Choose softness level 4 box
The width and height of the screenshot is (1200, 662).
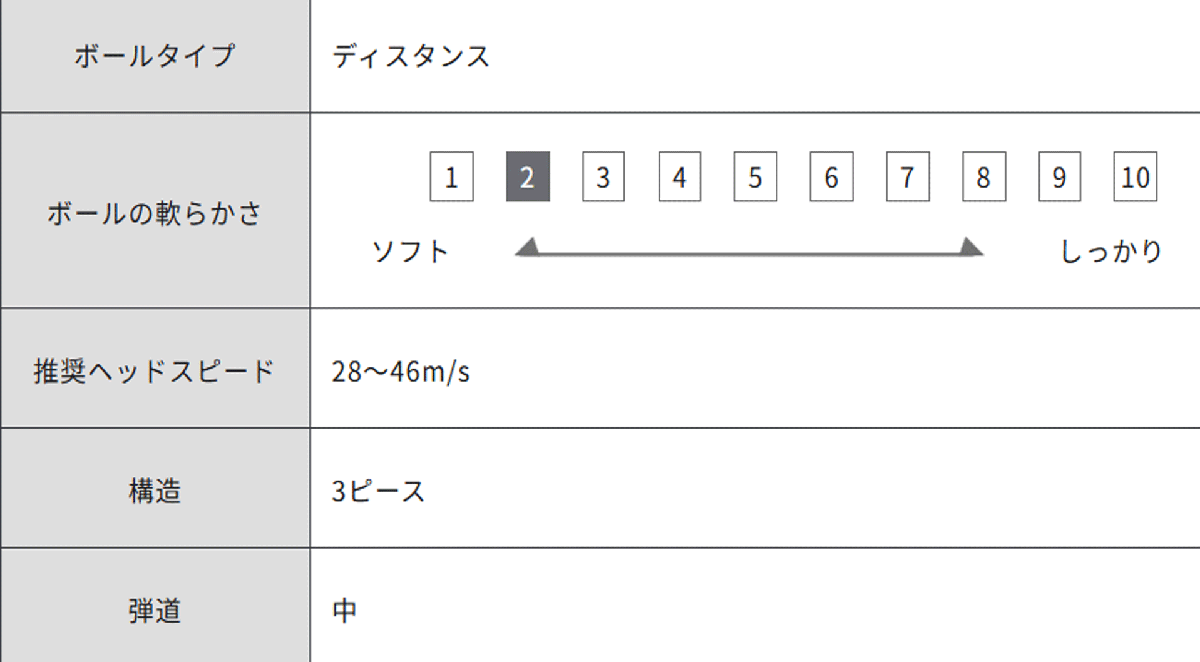coord(680,178)
